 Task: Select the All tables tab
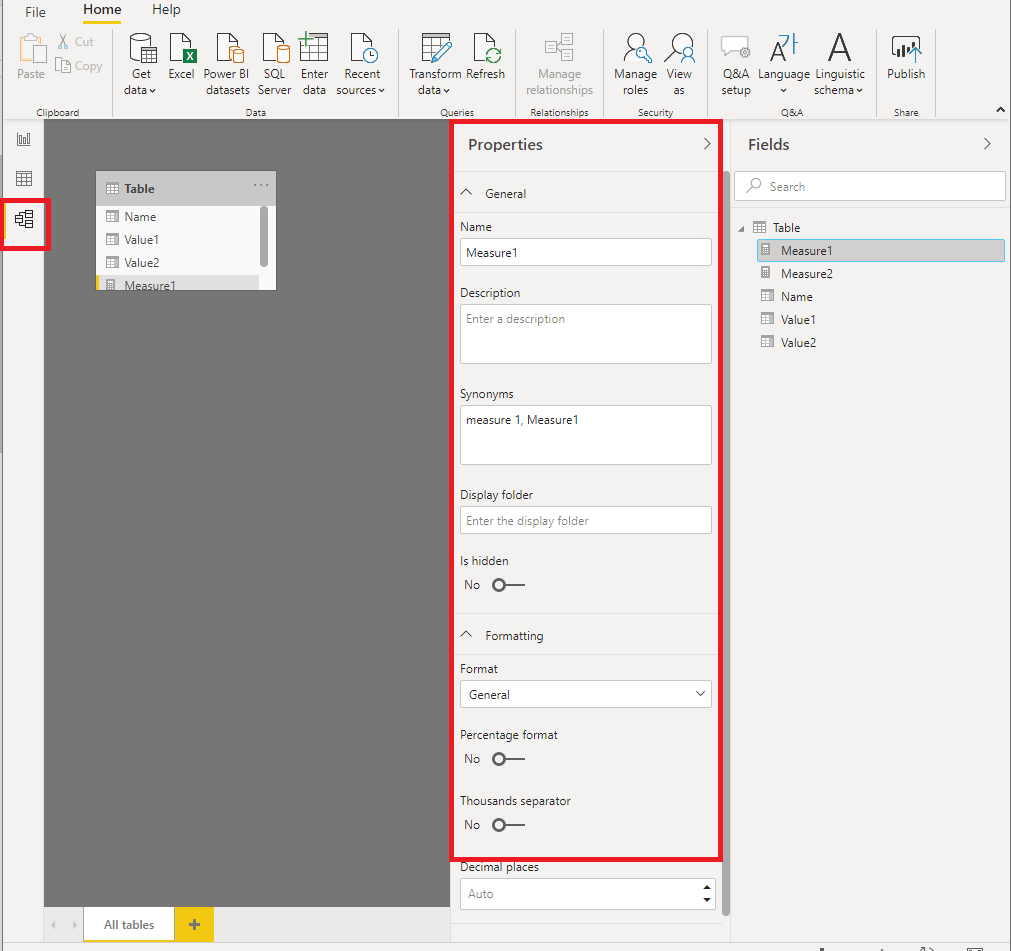click(x=129, y=925)
